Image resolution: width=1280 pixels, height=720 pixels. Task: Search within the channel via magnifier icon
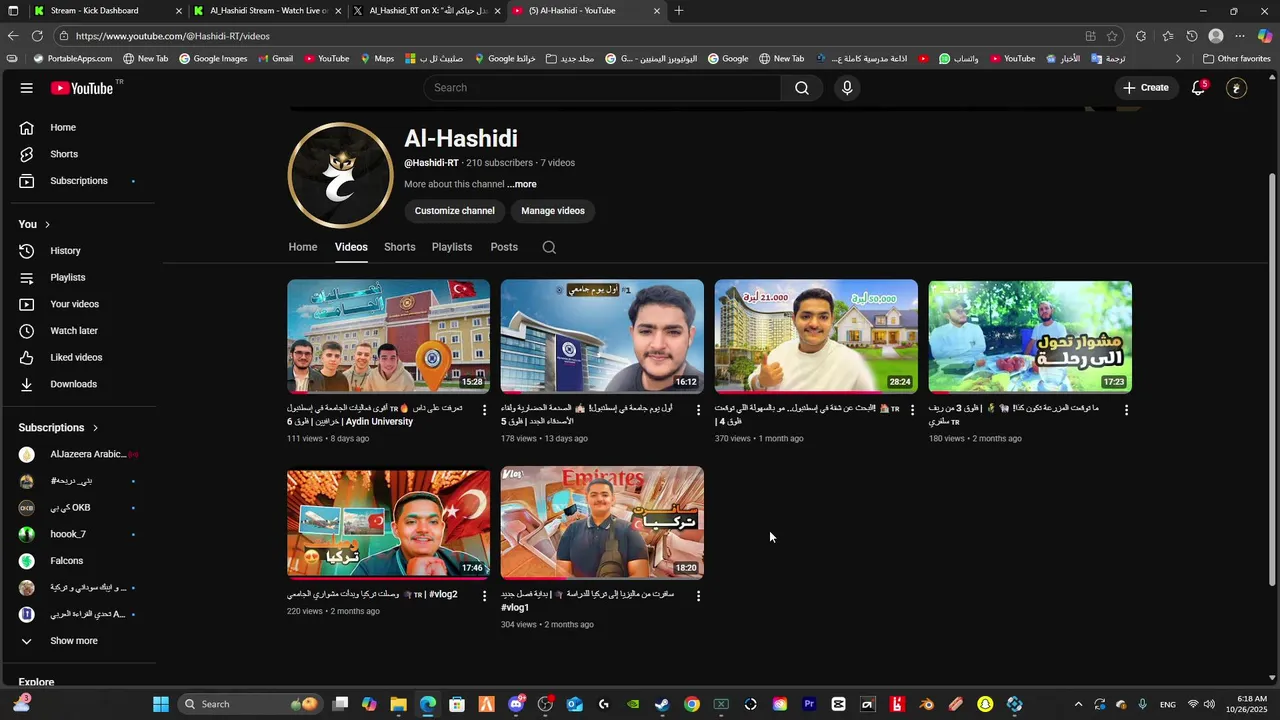pyautogui.click(x=549, y=247)
